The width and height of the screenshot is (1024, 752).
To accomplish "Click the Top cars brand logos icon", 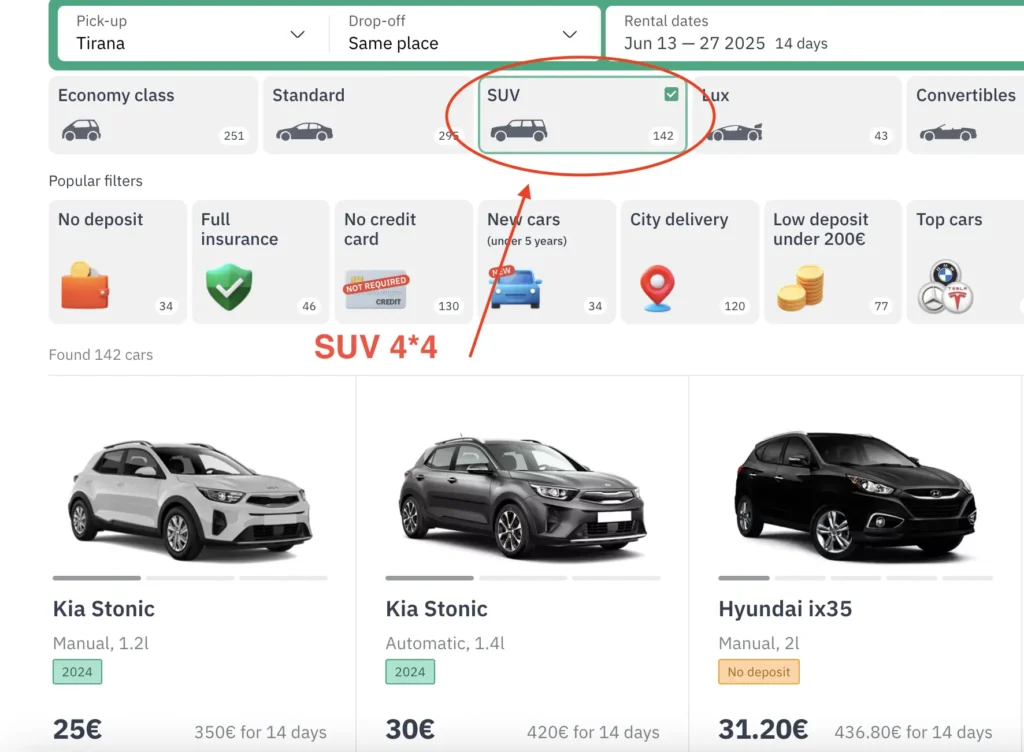I will click(x=946, y=287).
